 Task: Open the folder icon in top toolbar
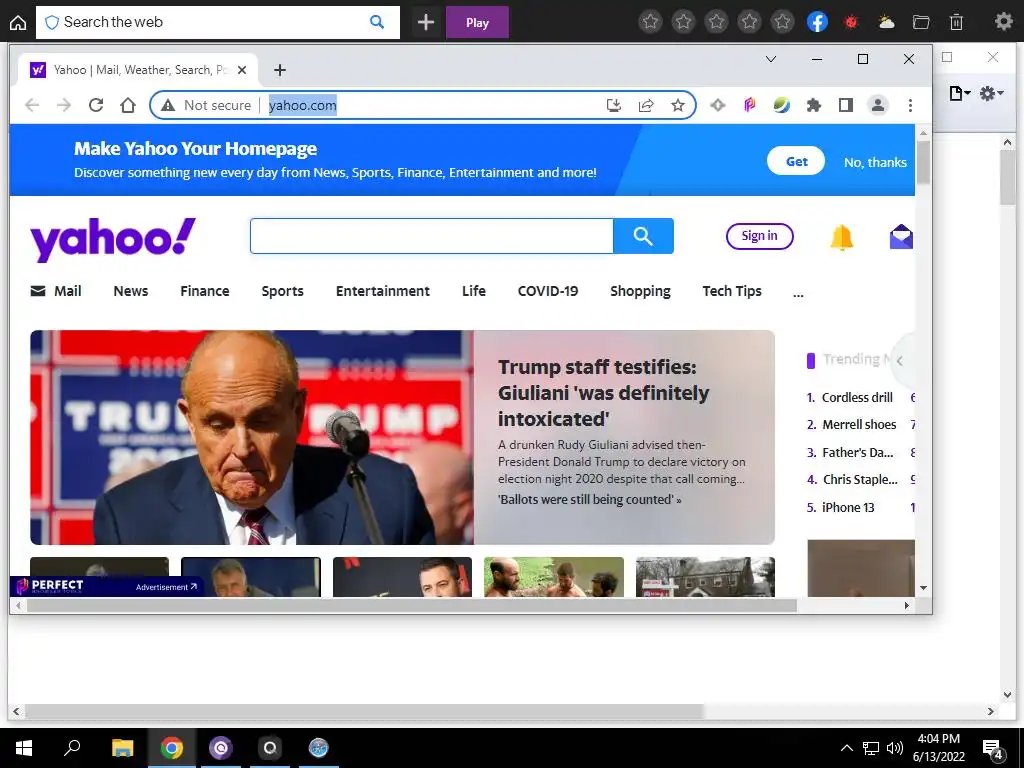pos(921,22)
